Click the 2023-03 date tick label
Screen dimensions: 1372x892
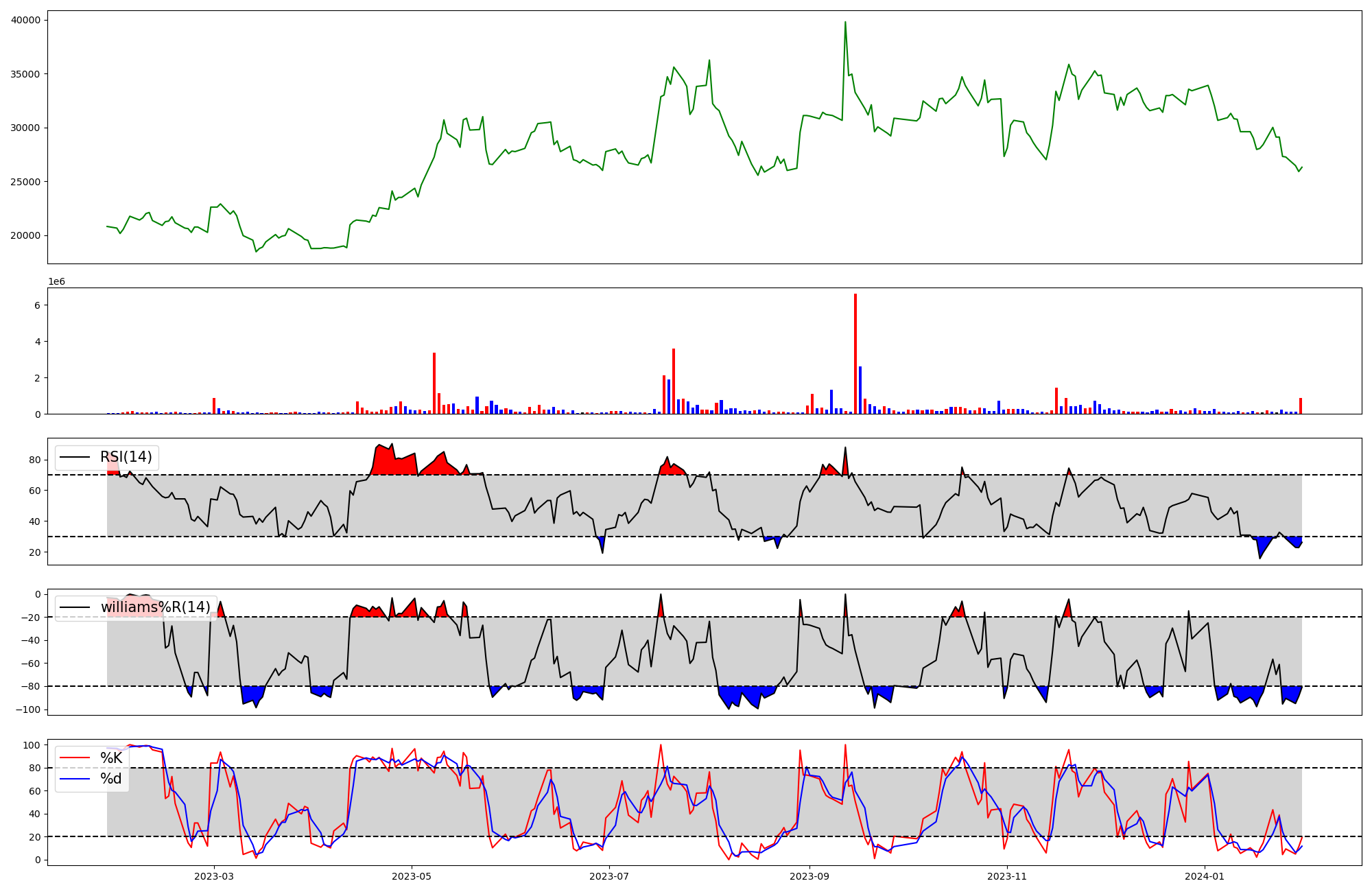click(214, 876)
